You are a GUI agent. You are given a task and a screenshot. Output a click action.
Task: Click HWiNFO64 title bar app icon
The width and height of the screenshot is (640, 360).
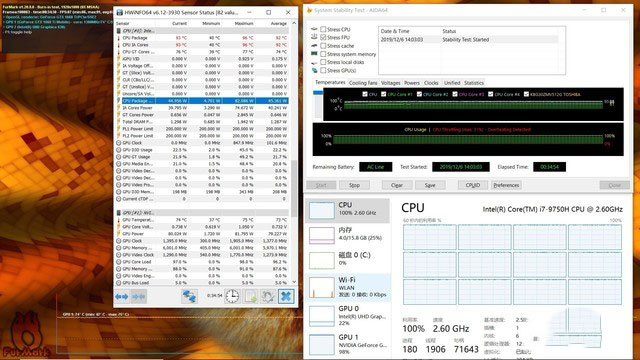120,13
